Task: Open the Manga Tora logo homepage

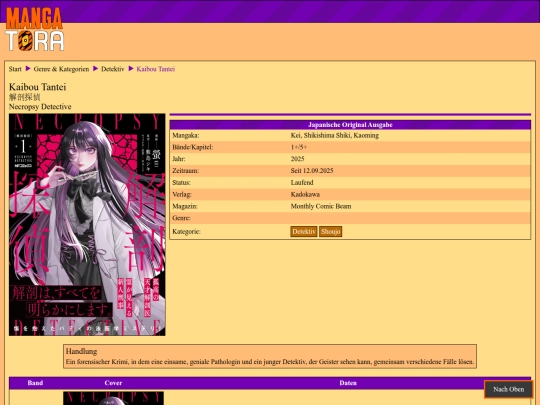Action: coord(34,29)
